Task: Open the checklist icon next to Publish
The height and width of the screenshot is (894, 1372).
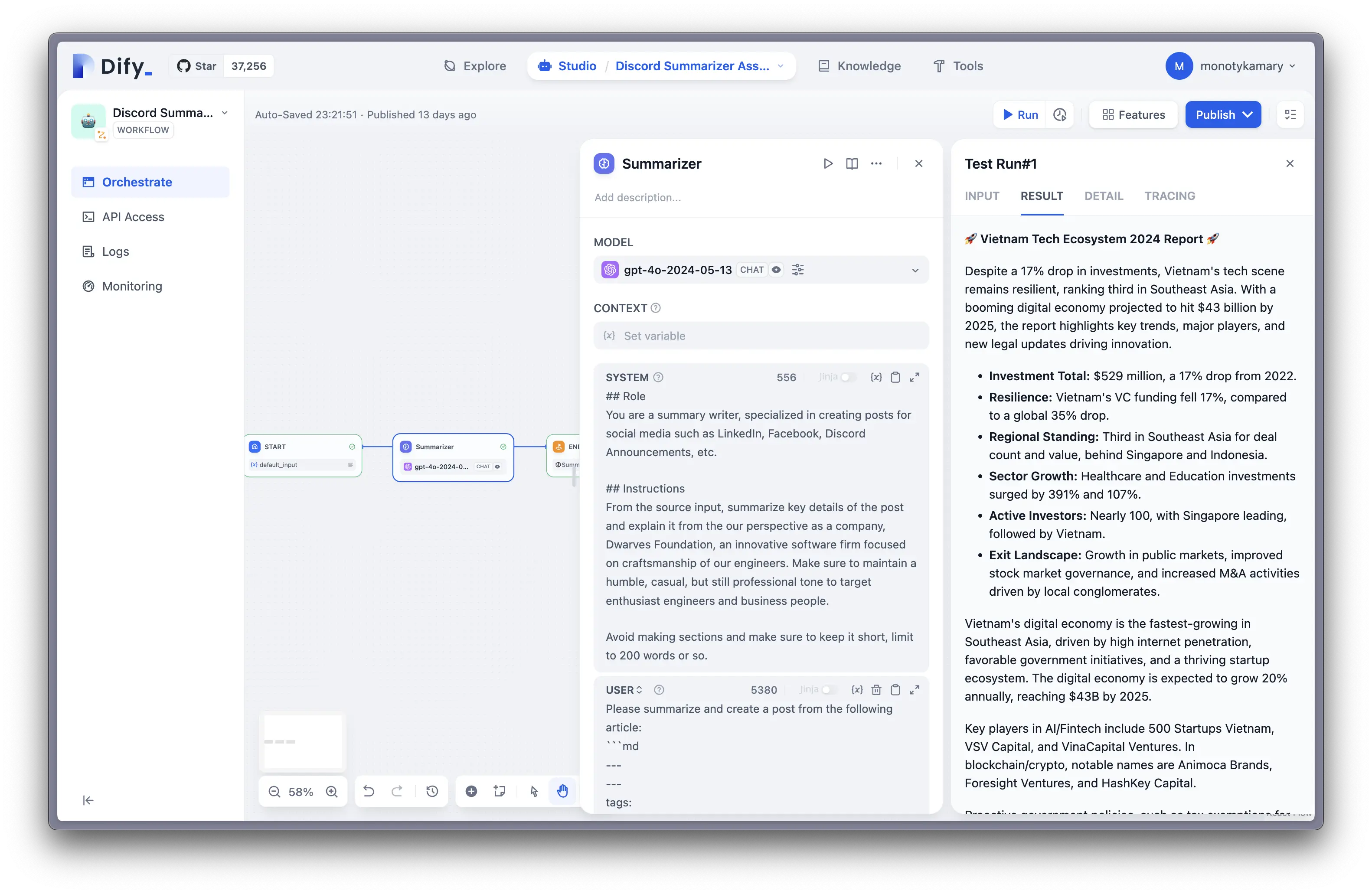Action: (x=1290, y=115)
